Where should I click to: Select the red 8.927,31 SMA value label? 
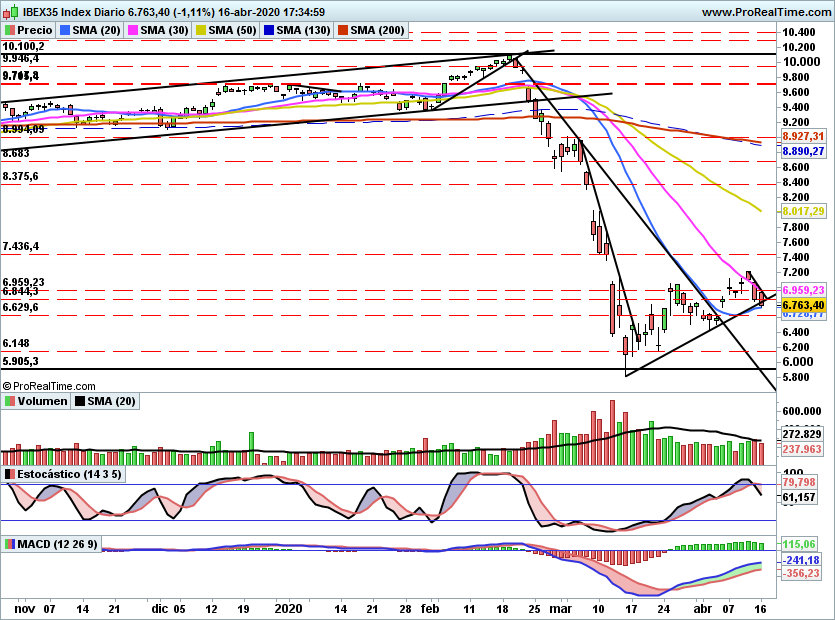tap(803, 136)
